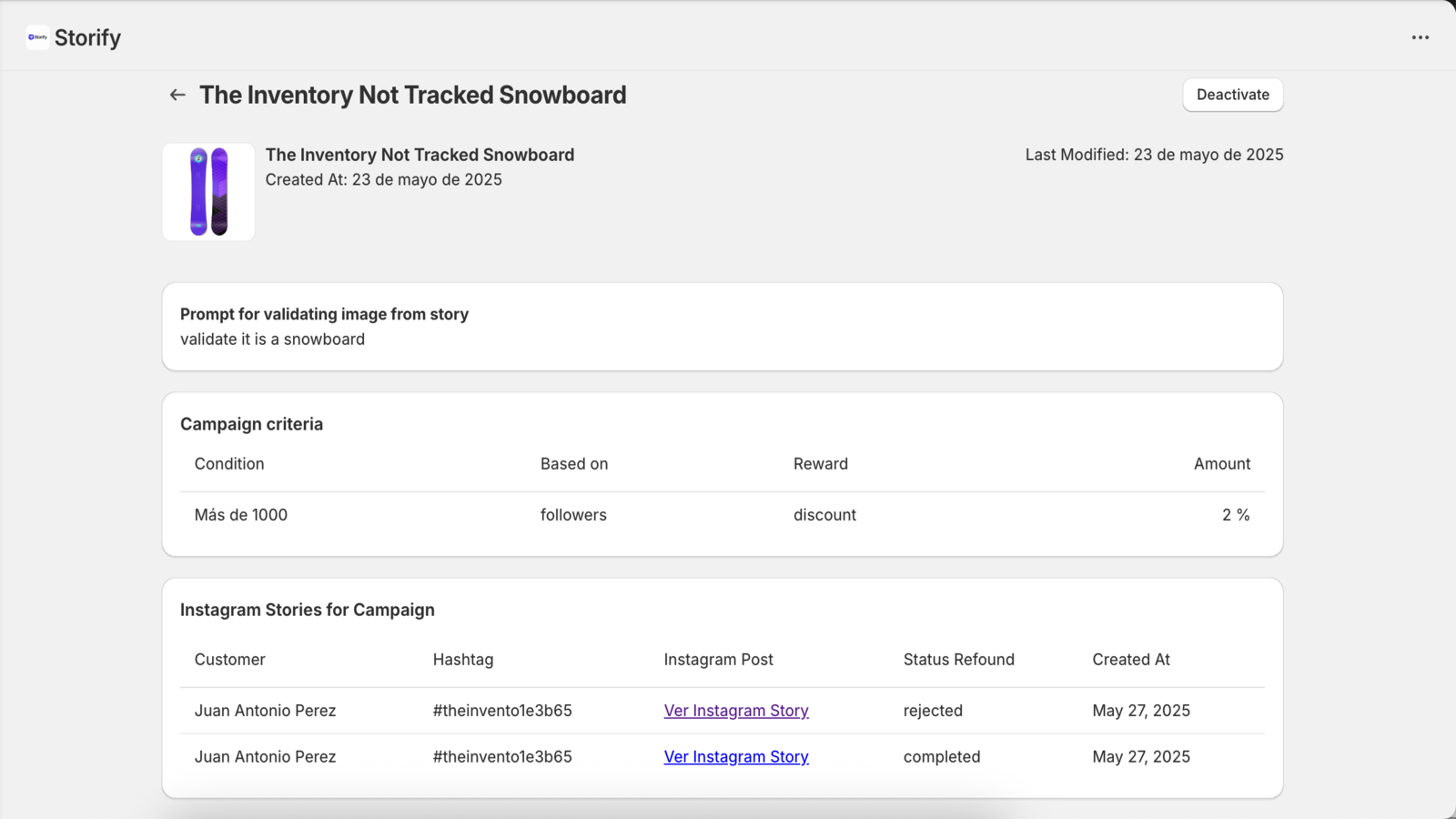Image resolution: width=1456 pixels, height=819 pixels.
Task: Click the Storify logo icon
Action: click(x=36, y=37)
